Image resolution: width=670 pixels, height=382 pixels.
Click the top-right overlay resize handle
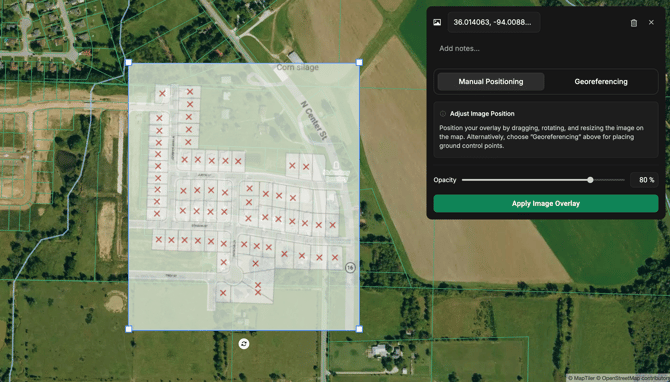click(359, 62)
